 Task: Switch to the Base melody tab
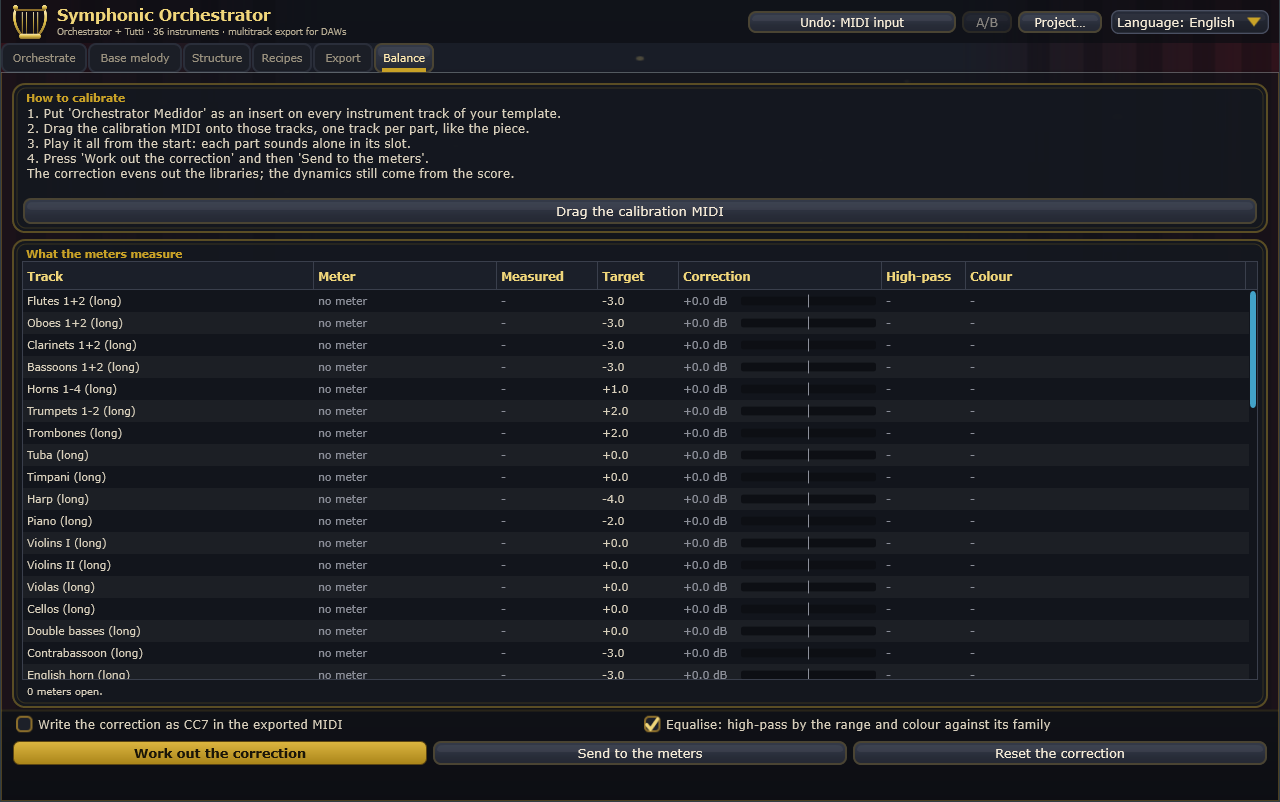pos(135,58)
